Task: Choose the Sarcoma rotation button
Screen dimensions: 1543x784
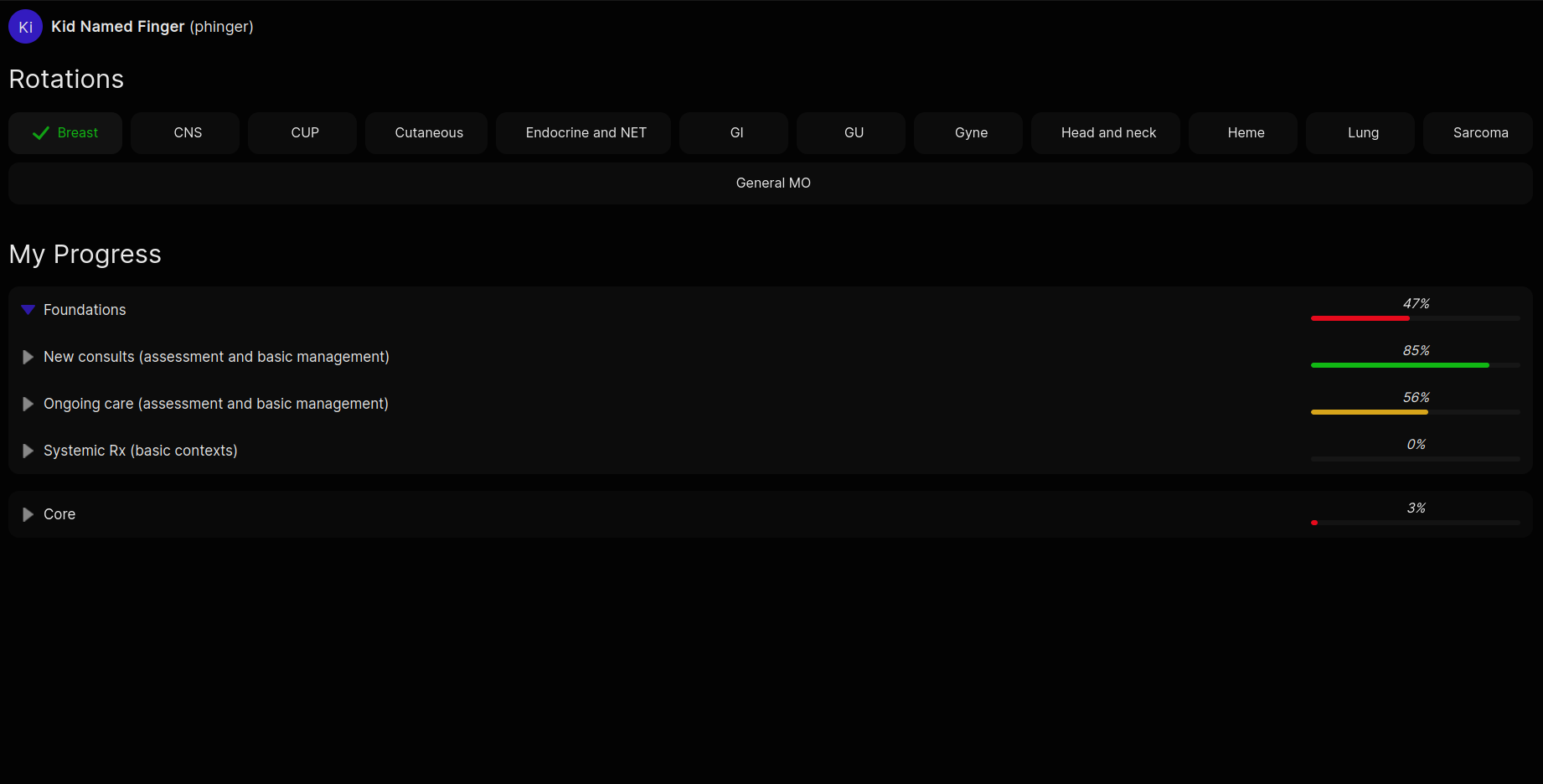Action: pyautogui.click(x=1478, y=133)
